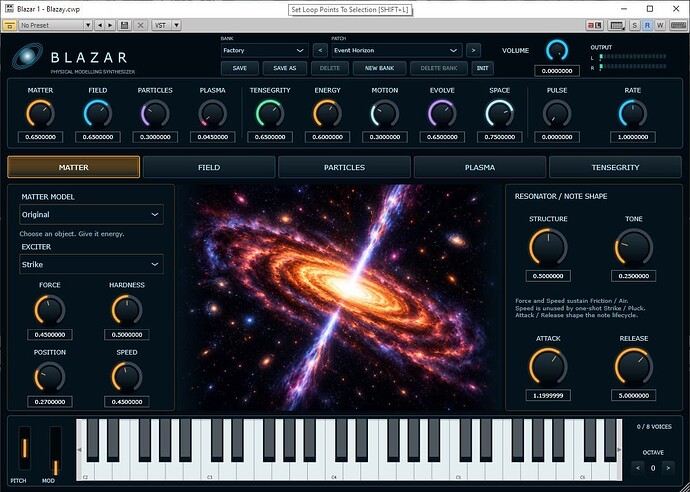
Task: Click the delete preset X icon
Action: (140, 26)
